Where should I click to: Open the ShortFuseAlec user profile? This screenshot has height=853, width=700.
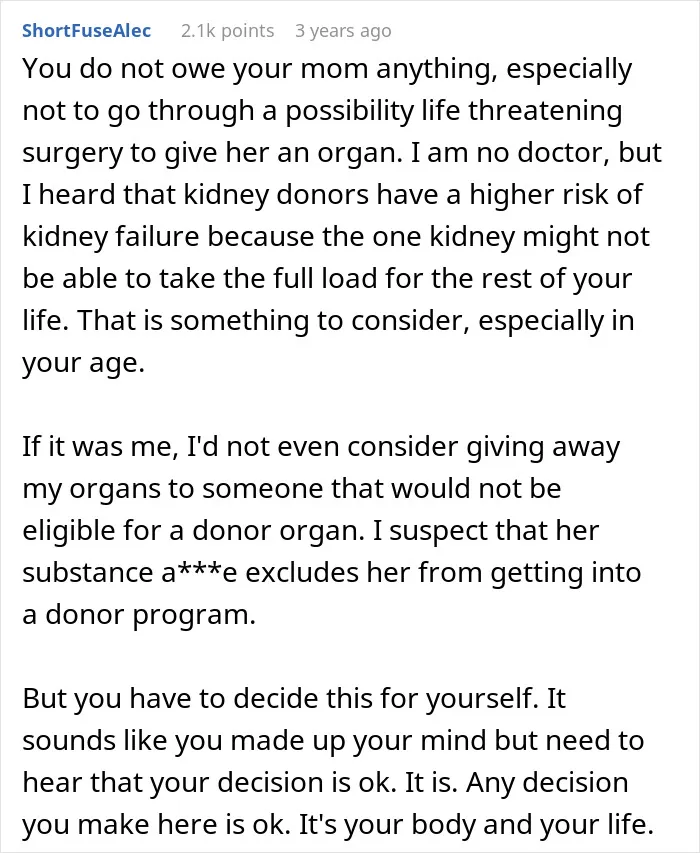[86, 31]
